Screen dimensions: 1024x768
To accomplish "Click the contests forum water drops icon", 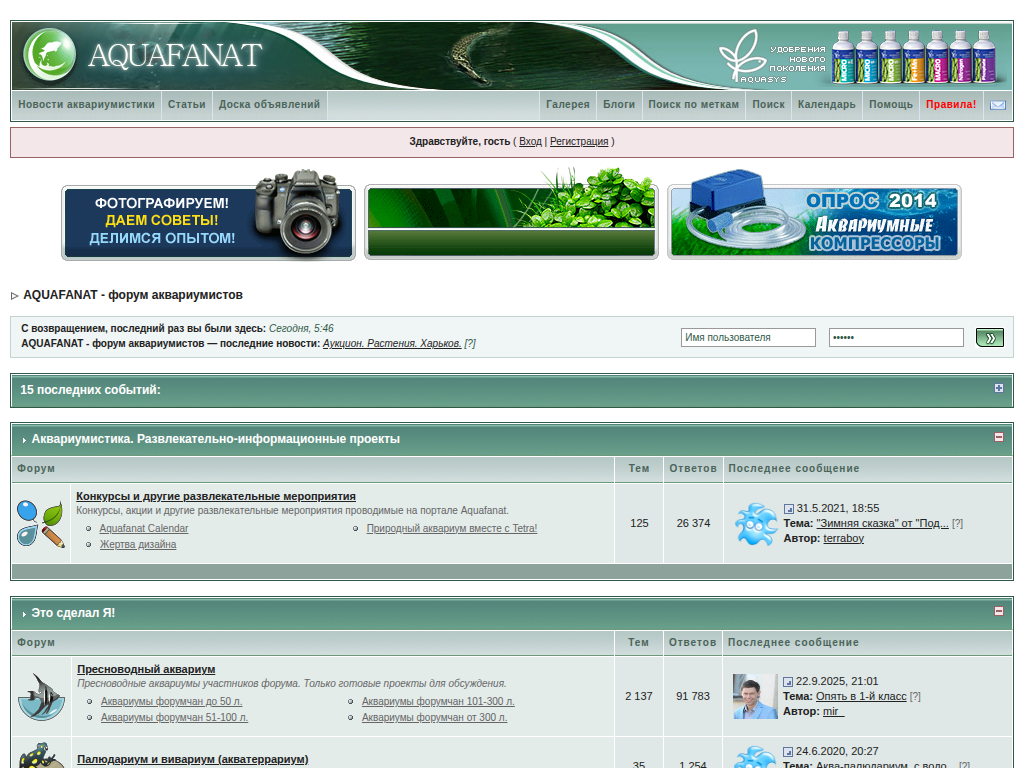I will (41, 523).
